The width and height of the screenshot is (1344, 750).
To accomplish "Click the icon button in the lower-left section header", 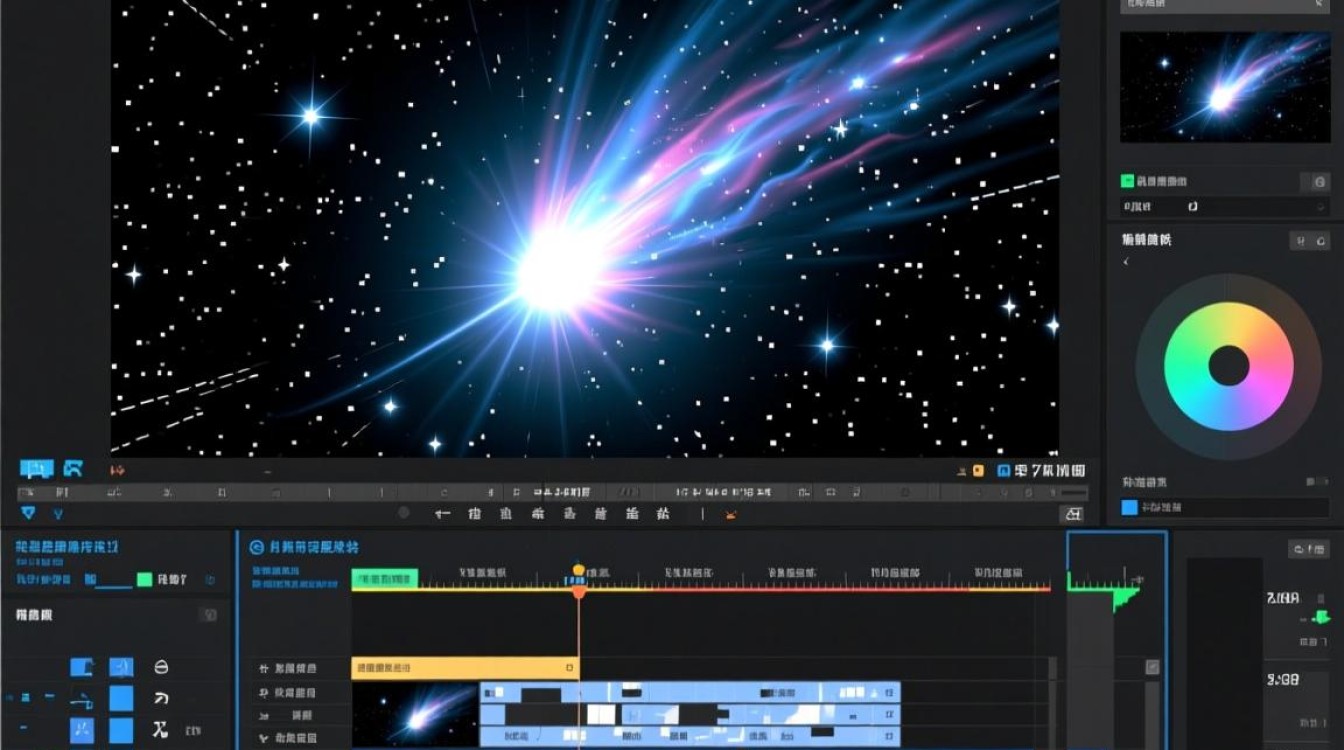I will click(x=209, y=615).
